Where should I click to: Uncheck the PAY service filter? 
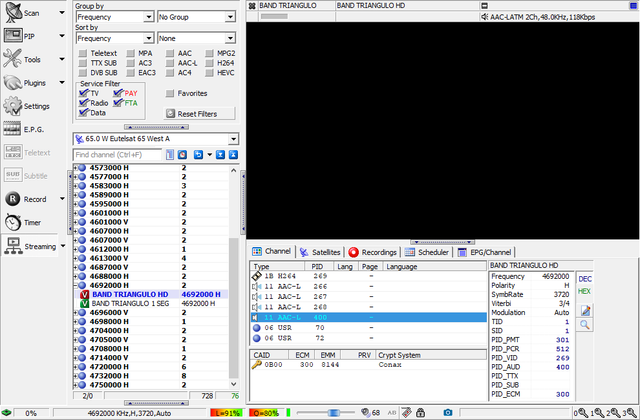tap(118, 93)
